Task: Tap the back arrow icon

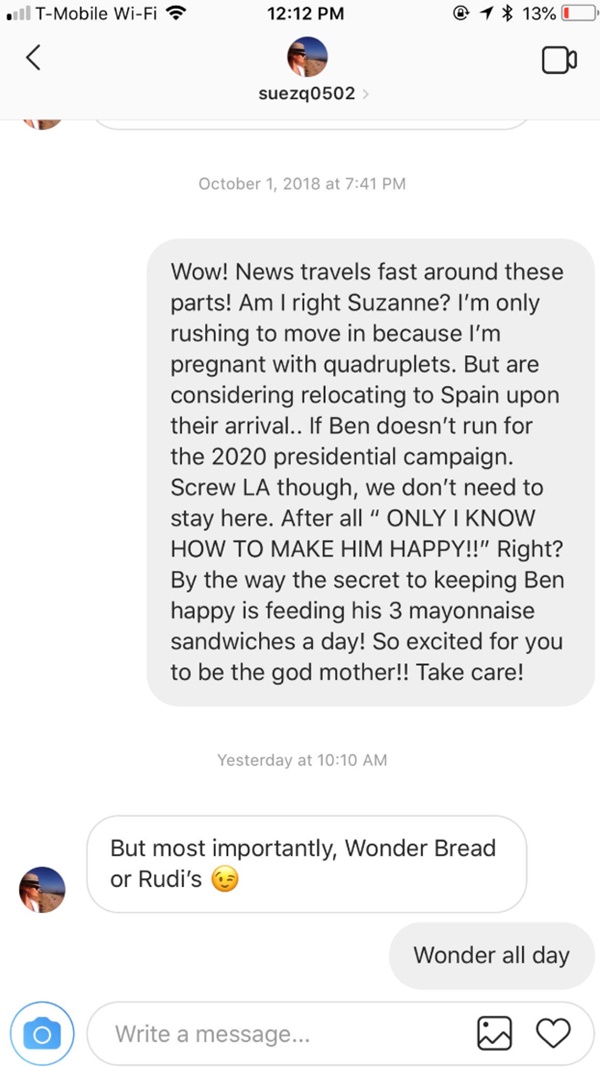Action: coord(33,58)
